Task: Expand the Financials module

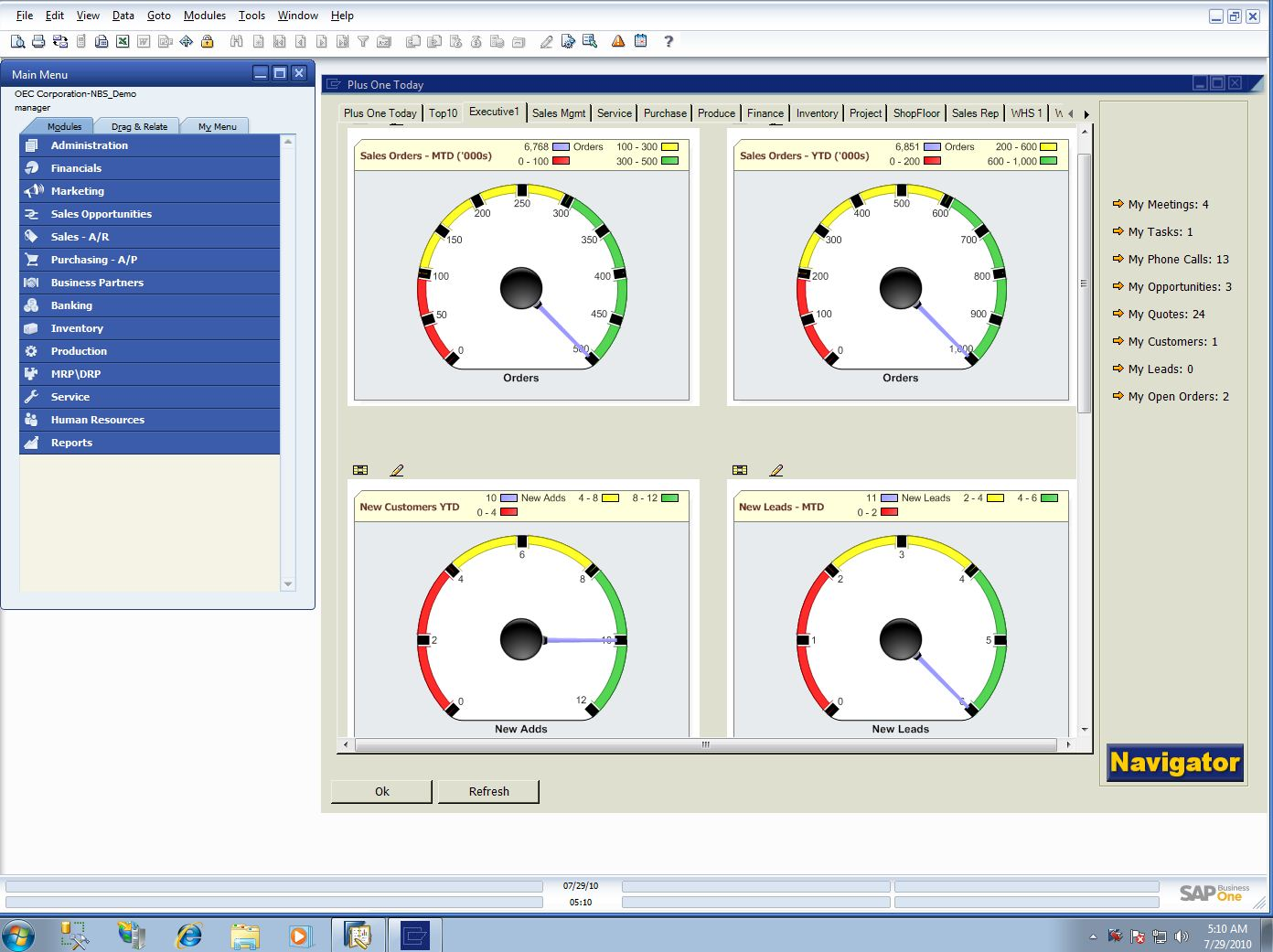Action: pyautogui.click(x=76, y=168)
